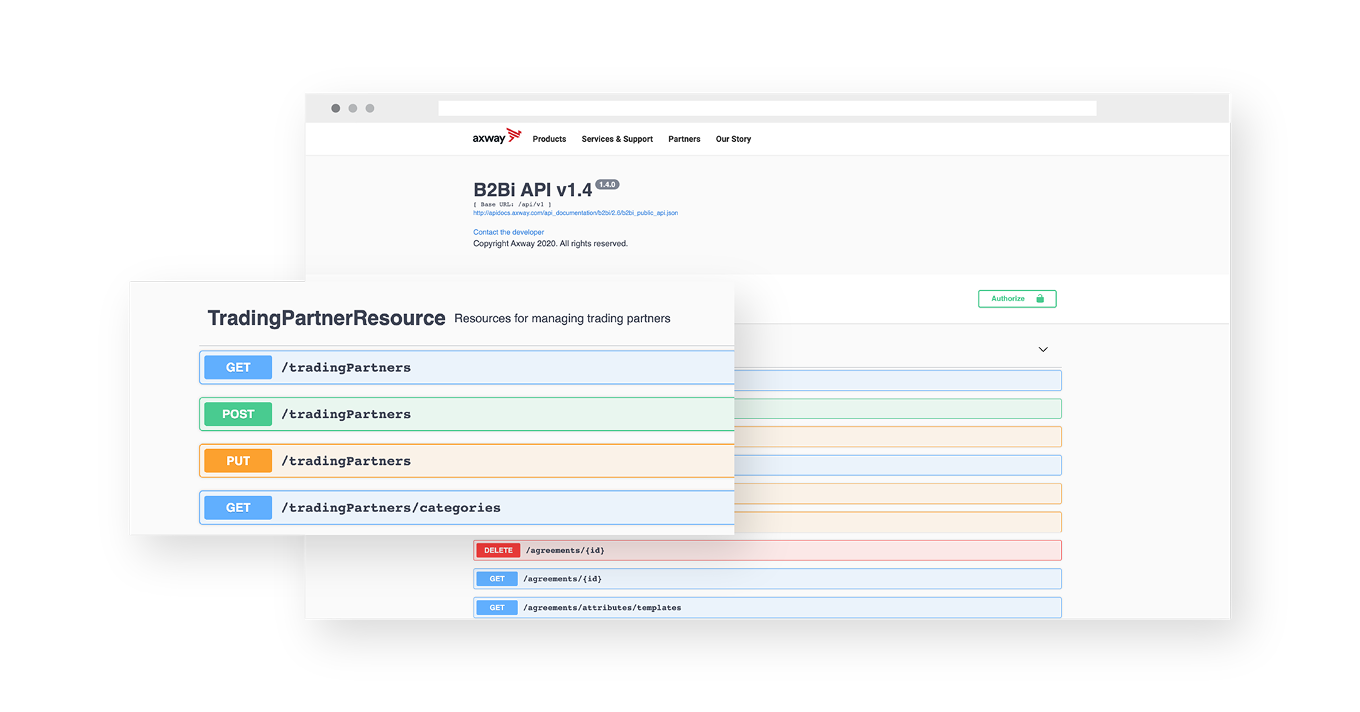The height and width of the screenshot is (712, 1360).
Task: Collapse the section using the chevron arrow
Action: point(1043,350)
